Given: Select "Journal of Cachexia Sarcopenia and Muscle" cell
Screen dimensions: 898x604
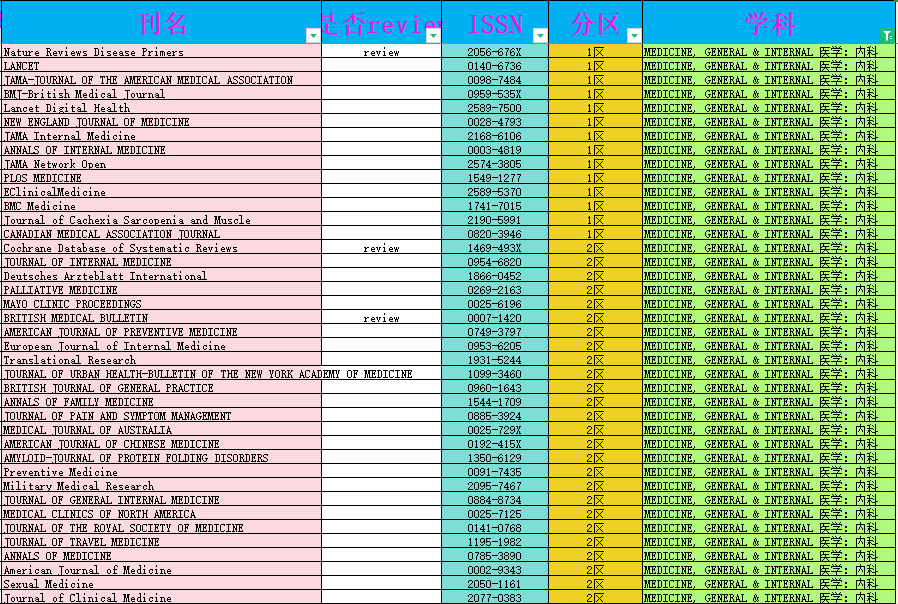Looking at the screenshot, I should [x=162, y=220].
